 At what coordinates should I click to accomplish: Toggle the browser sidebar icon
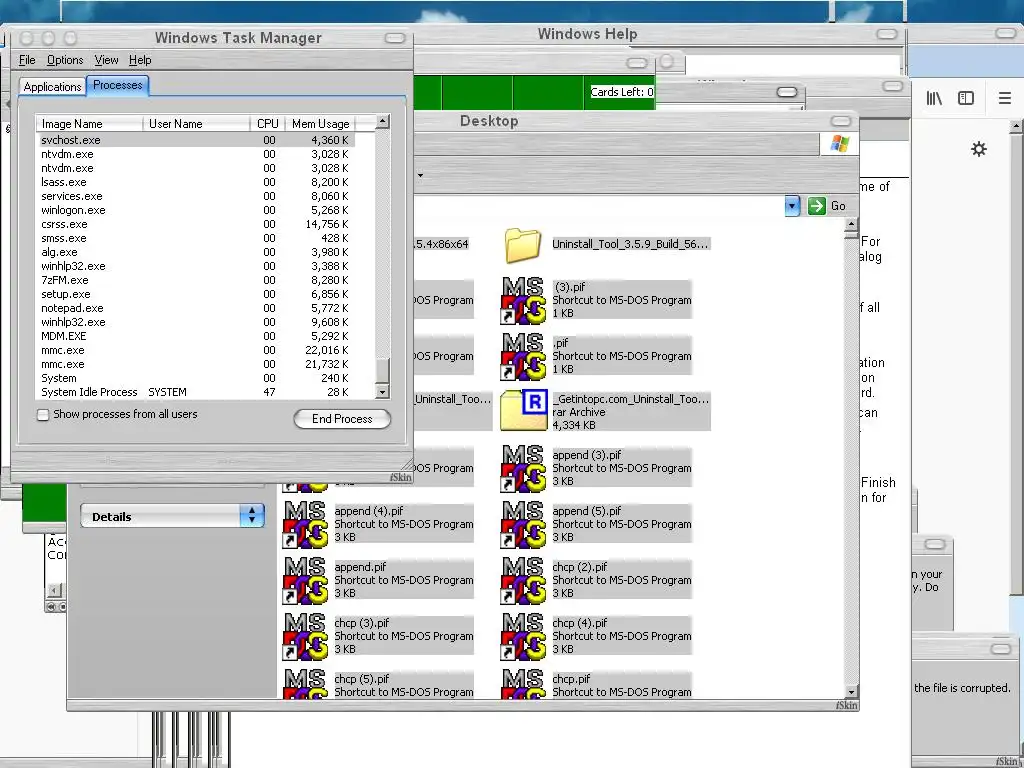(966, 98)
